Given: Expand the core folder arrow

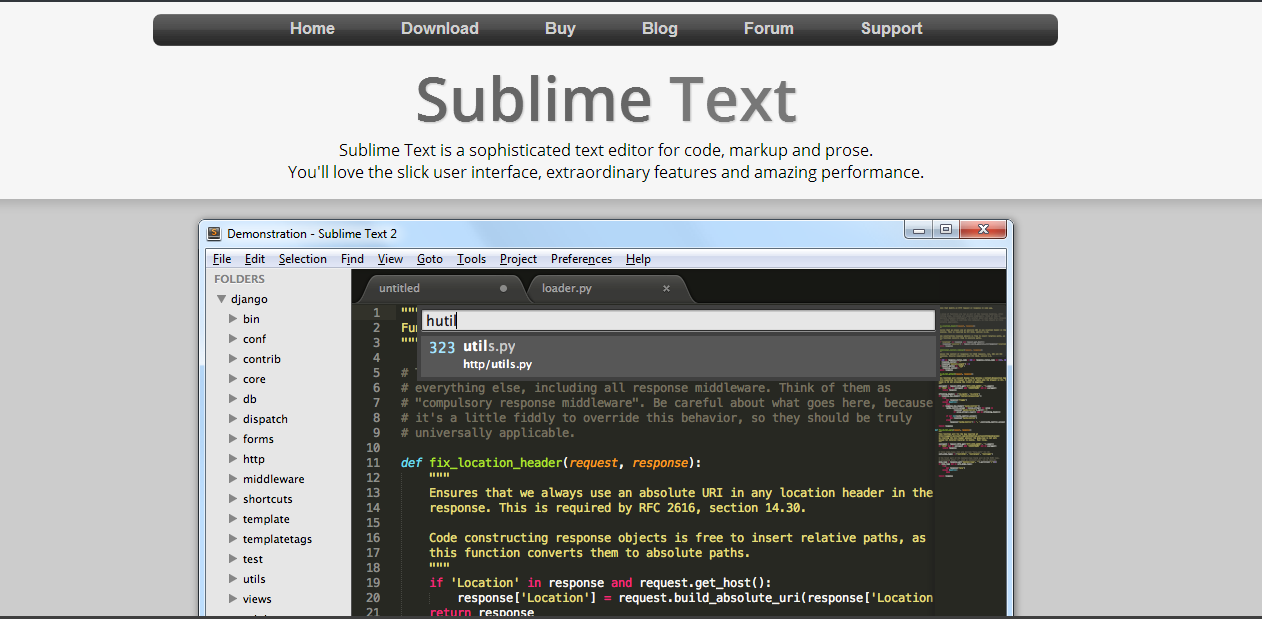Looking at the screenshot, I should [x=233, y=379].
